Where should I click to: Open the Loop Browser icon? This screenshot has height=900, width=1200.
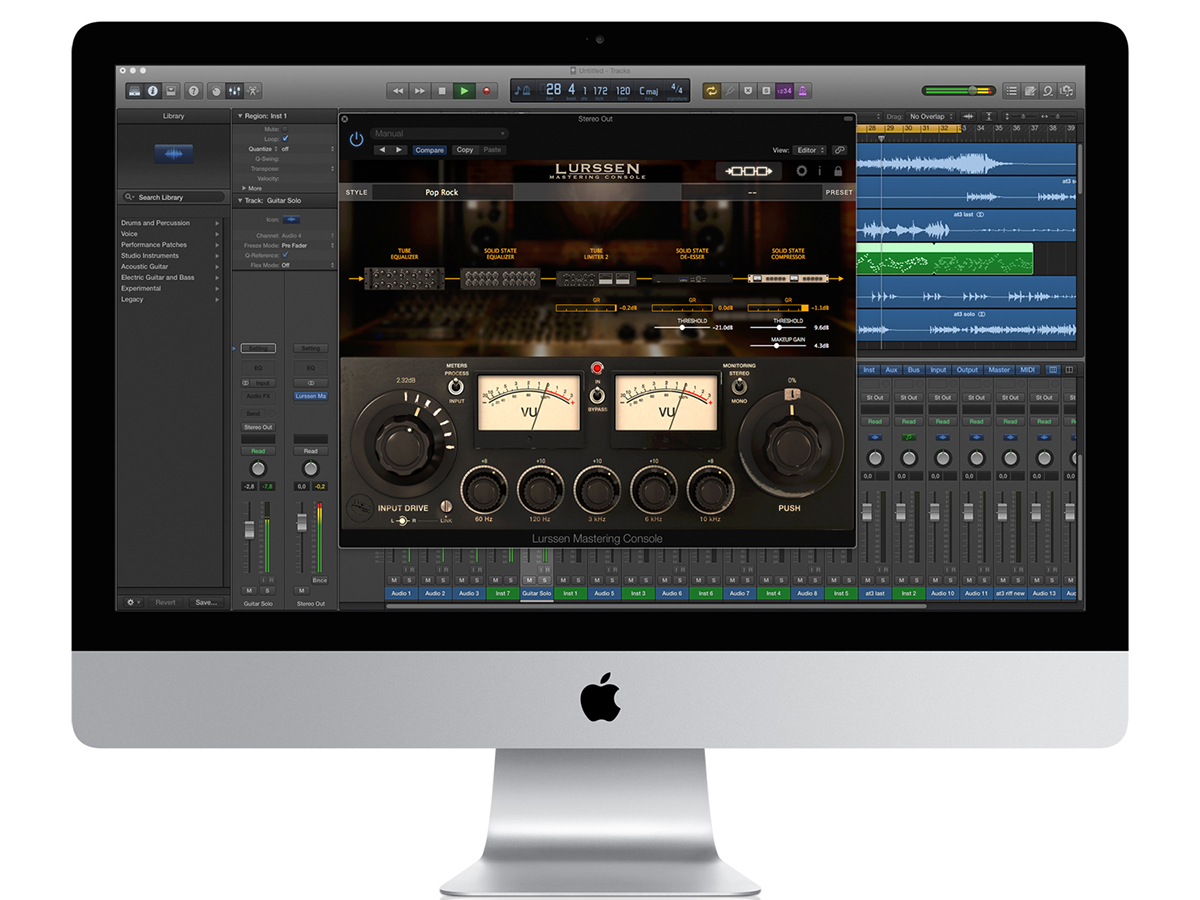[x=1048, y=90]
